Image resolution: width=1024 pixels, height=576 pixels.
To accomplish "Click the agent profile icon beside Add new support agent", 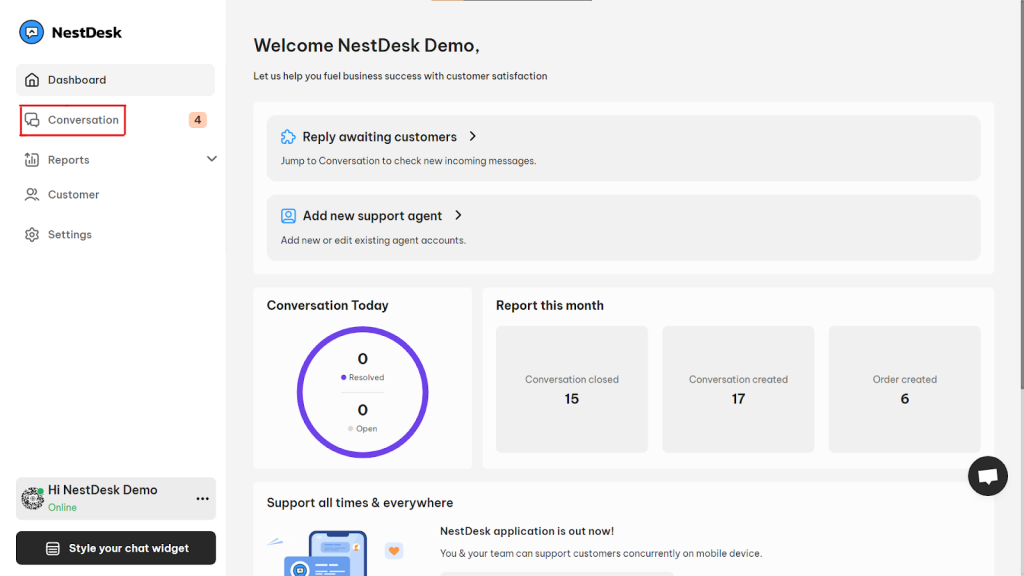I will coord(288,216).
